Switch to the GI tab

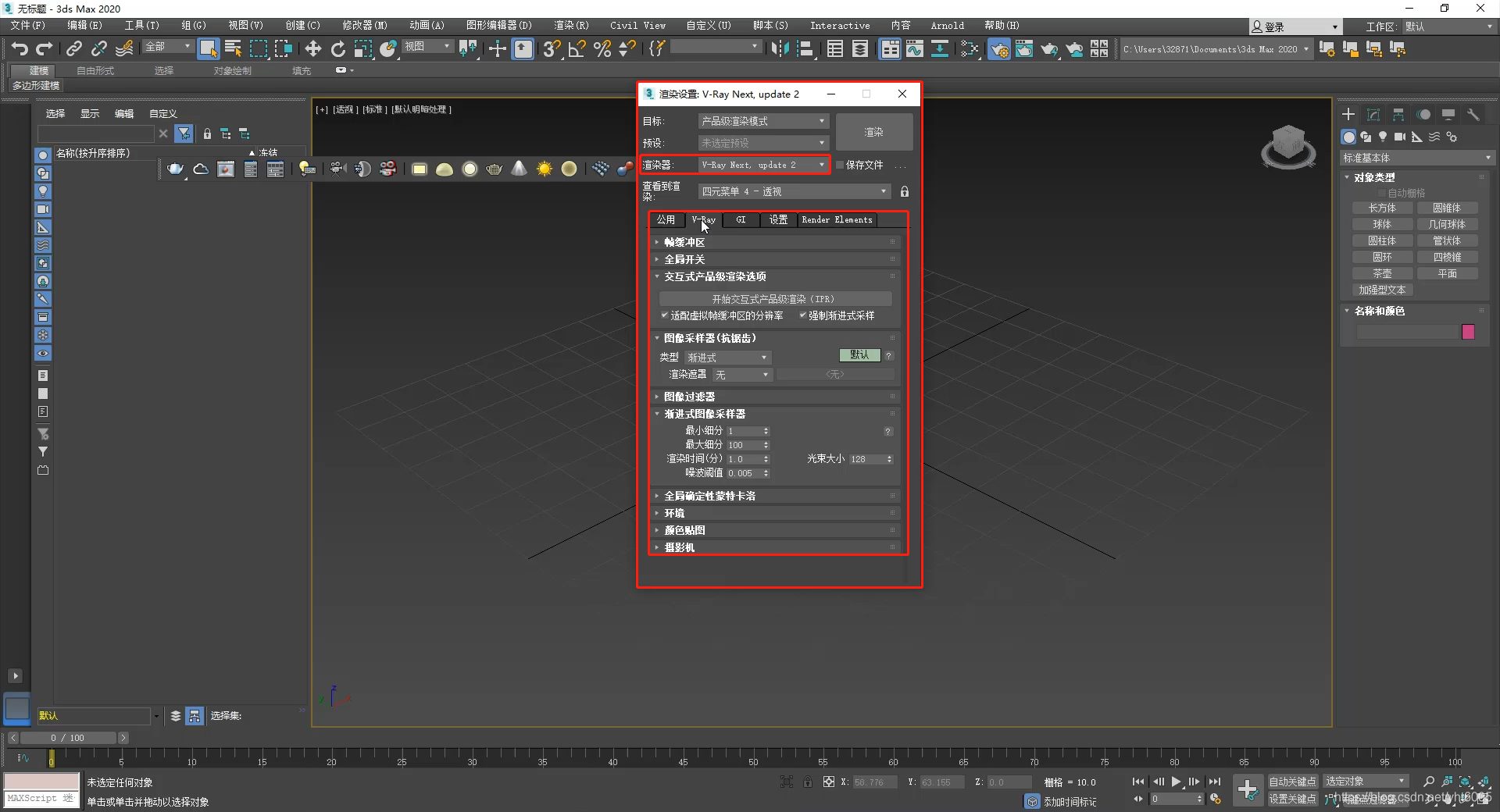(741, 220)
